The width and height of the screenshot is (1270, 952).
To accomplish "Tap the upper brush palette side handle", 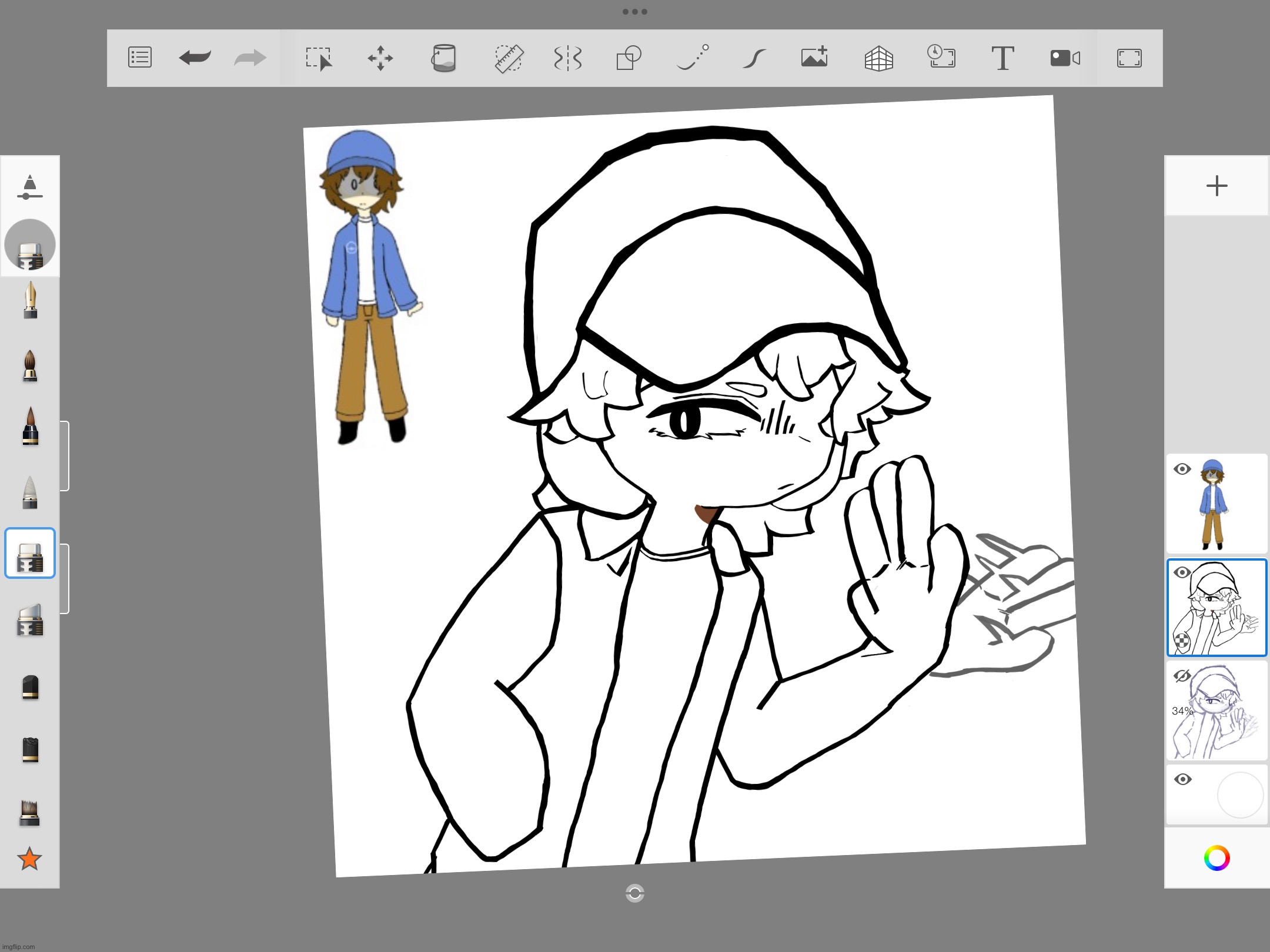I will point(65,455).
